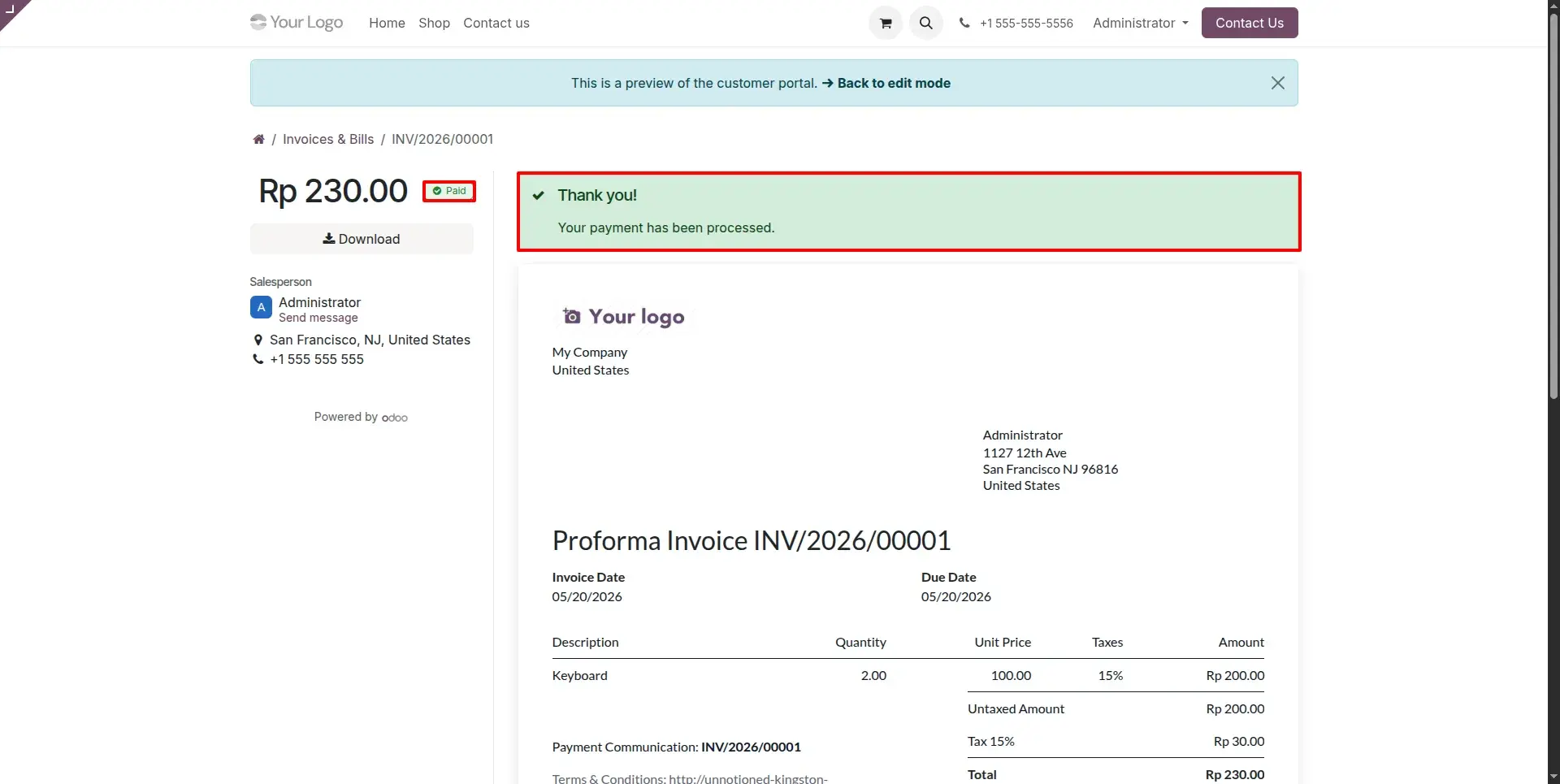Click the Paid status badge
Screen dimensions: 1560x784
pos(449,191)
